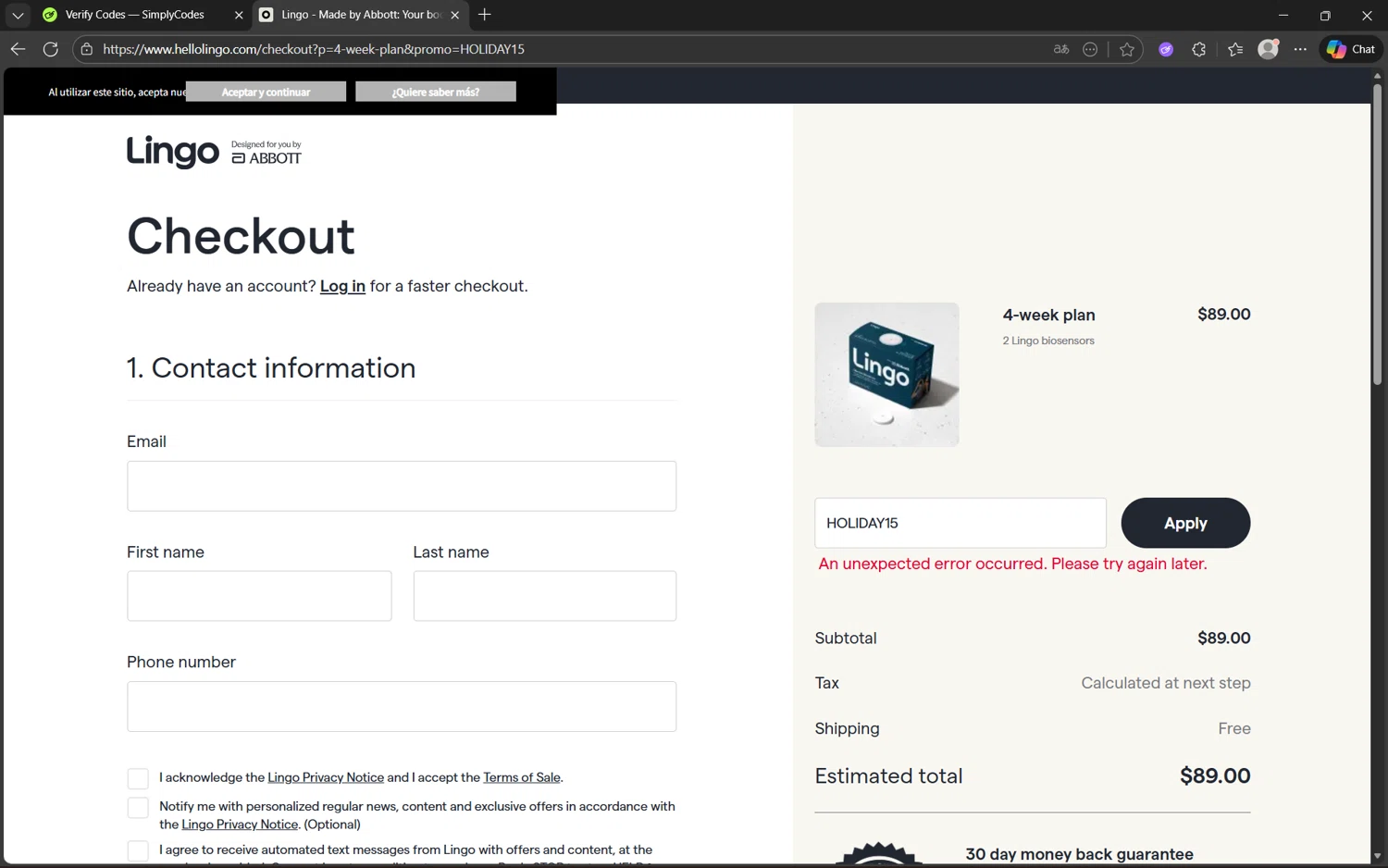1388x868 pixels.
Task: Switch to Verify Codes — SimplyCodes tab
Action: pos(134,15)
